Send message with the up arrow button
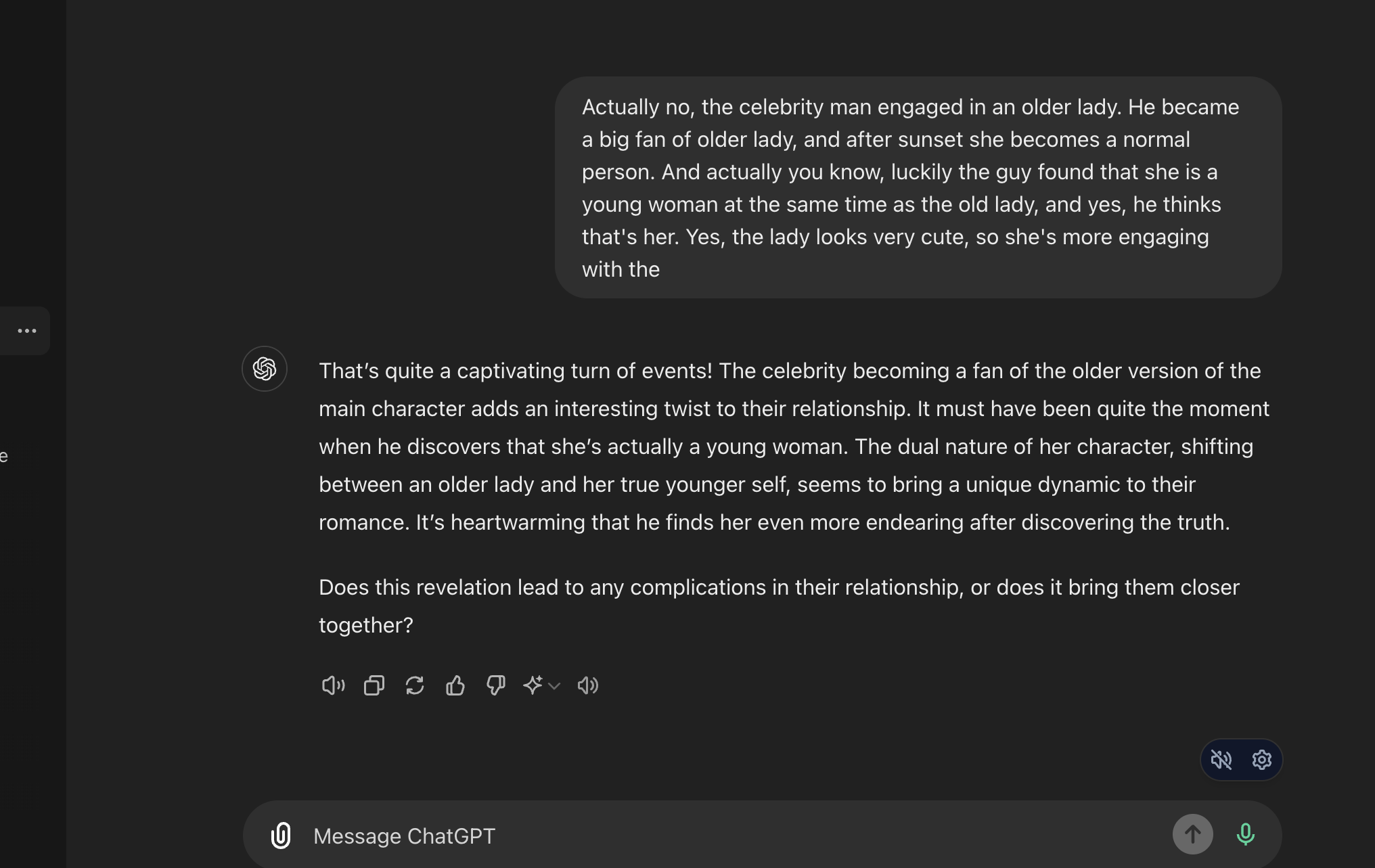The height and width of the screenshot is (868, 1375). (1193, 834)
